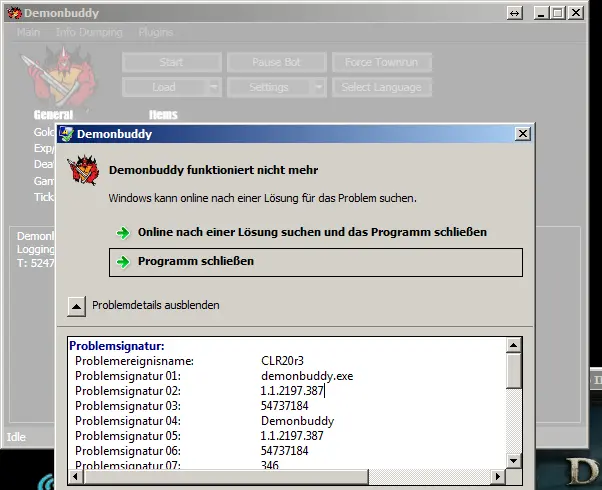Click the 'demonbuddy.exe' value
The image size is (602, 490).
pyautogui.click(x=307, y=376)
